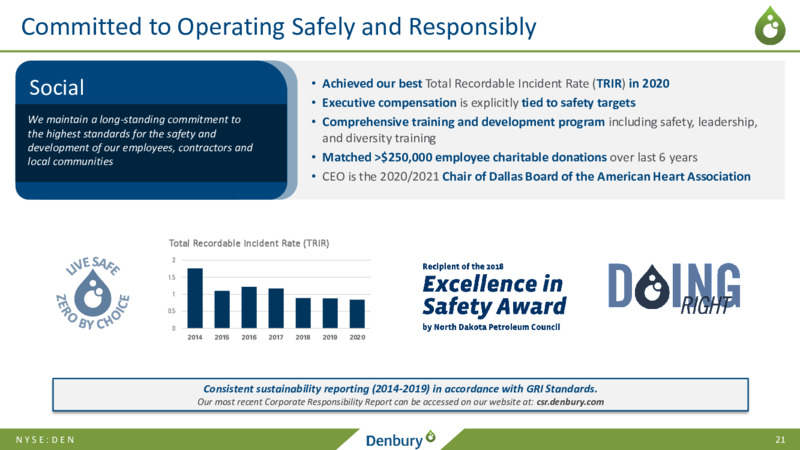Click the green droplet logo in the top corner
This screenshot has width=800, height=450.
coord(770,26)
